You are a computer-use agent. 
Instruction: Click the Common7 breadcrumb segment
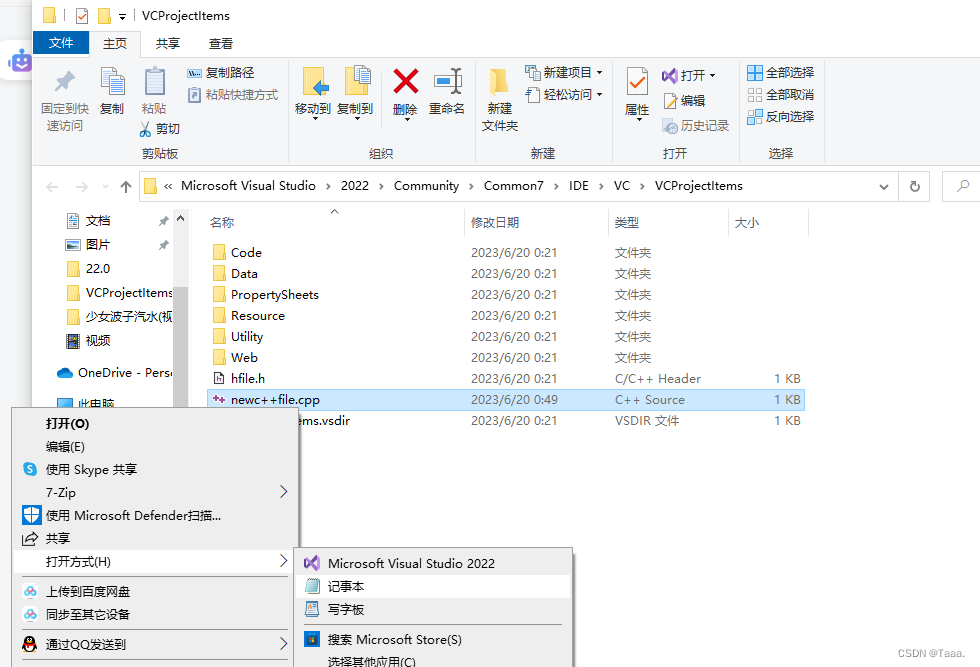[x=513, y=186]
